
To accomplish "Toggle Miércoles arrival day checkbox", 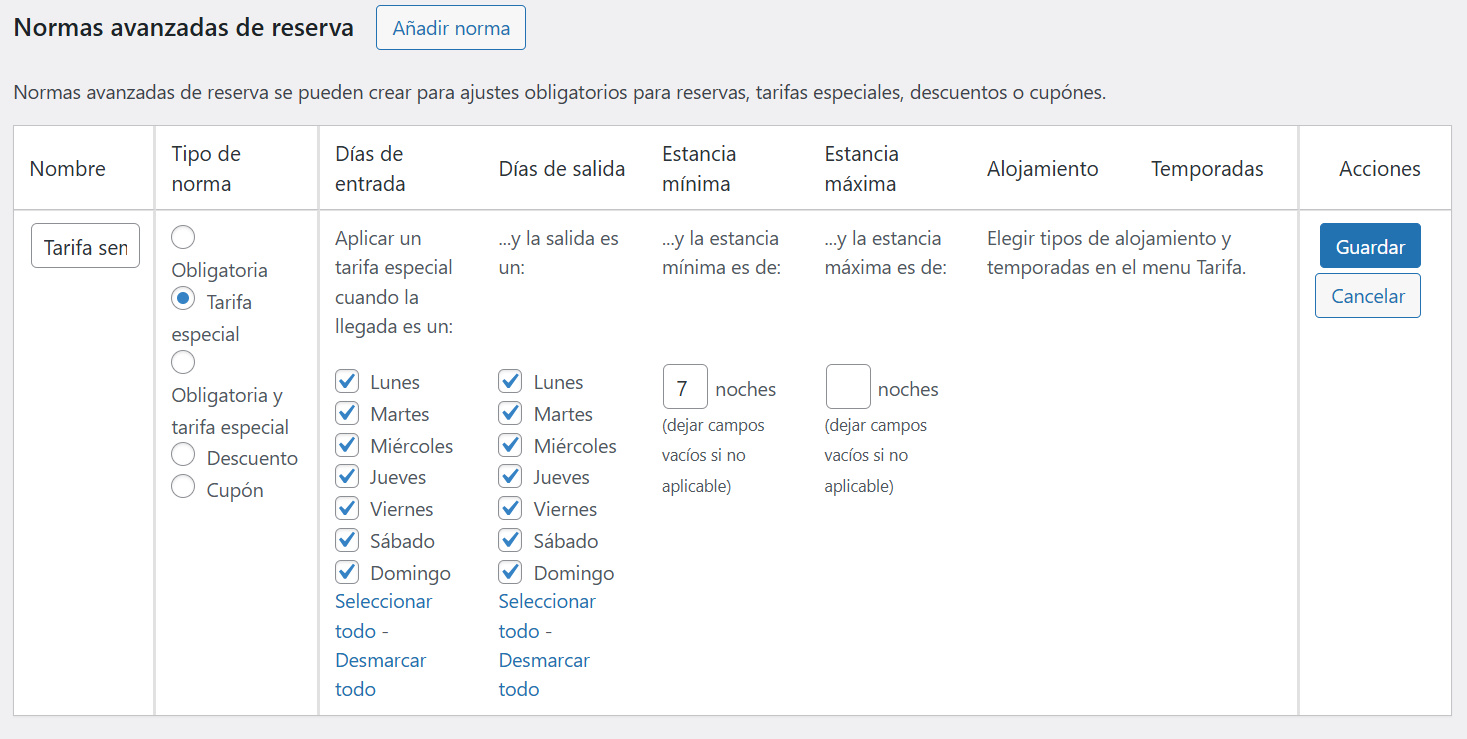I will click(347, 445).
